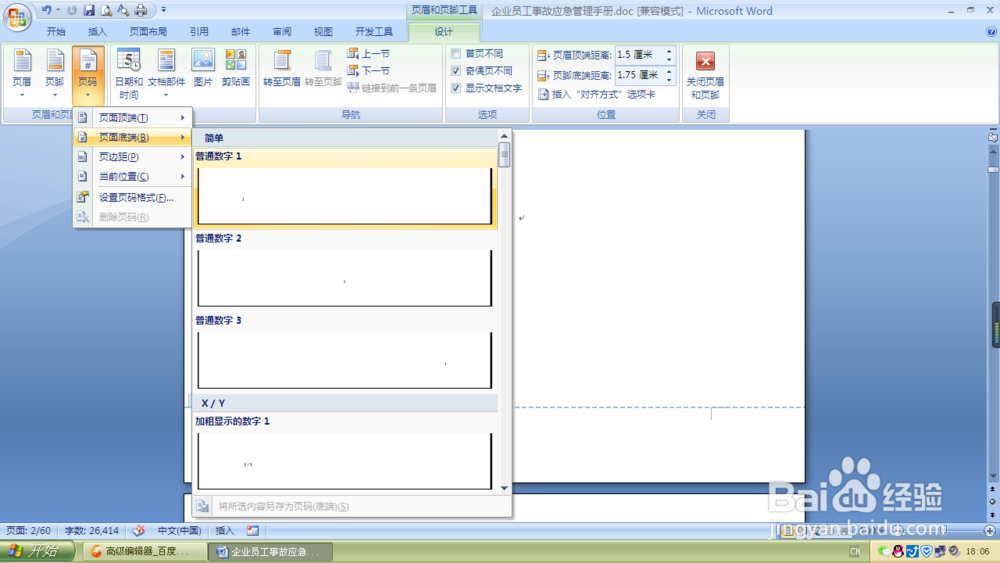The width and height of the screenshot is (1000, 563).
Task: Click the zoom in plus button
Action: (990, 530)
